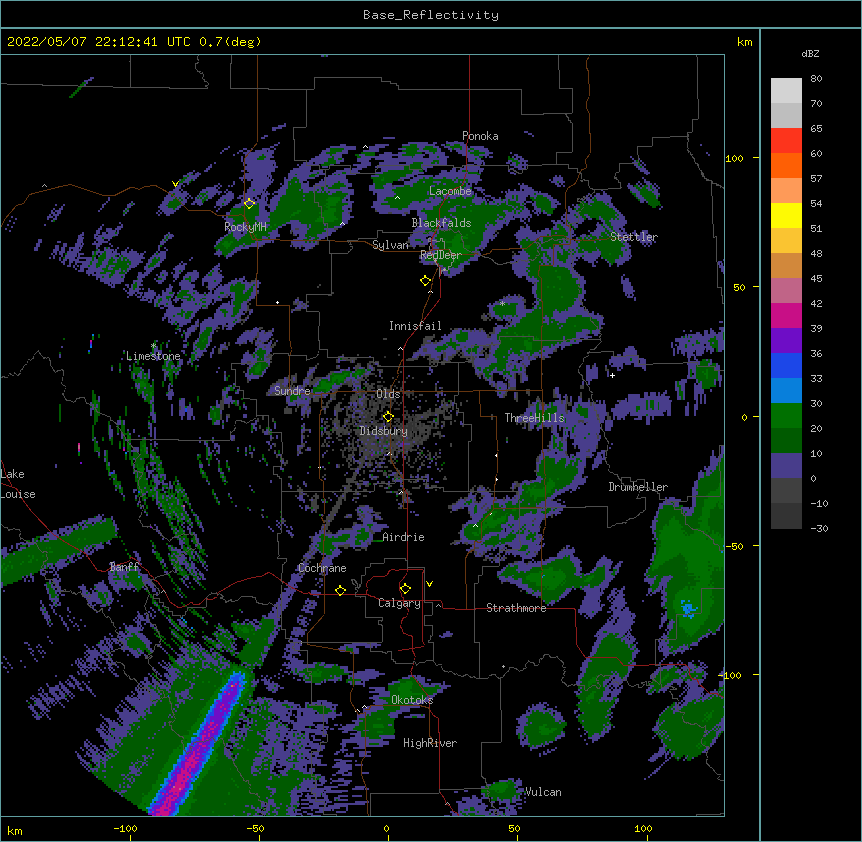Image resolution: width=862 pixels, height=842 pixels.
Task: Click the -50 tick on the vertical axis
Action: [734, 546]
